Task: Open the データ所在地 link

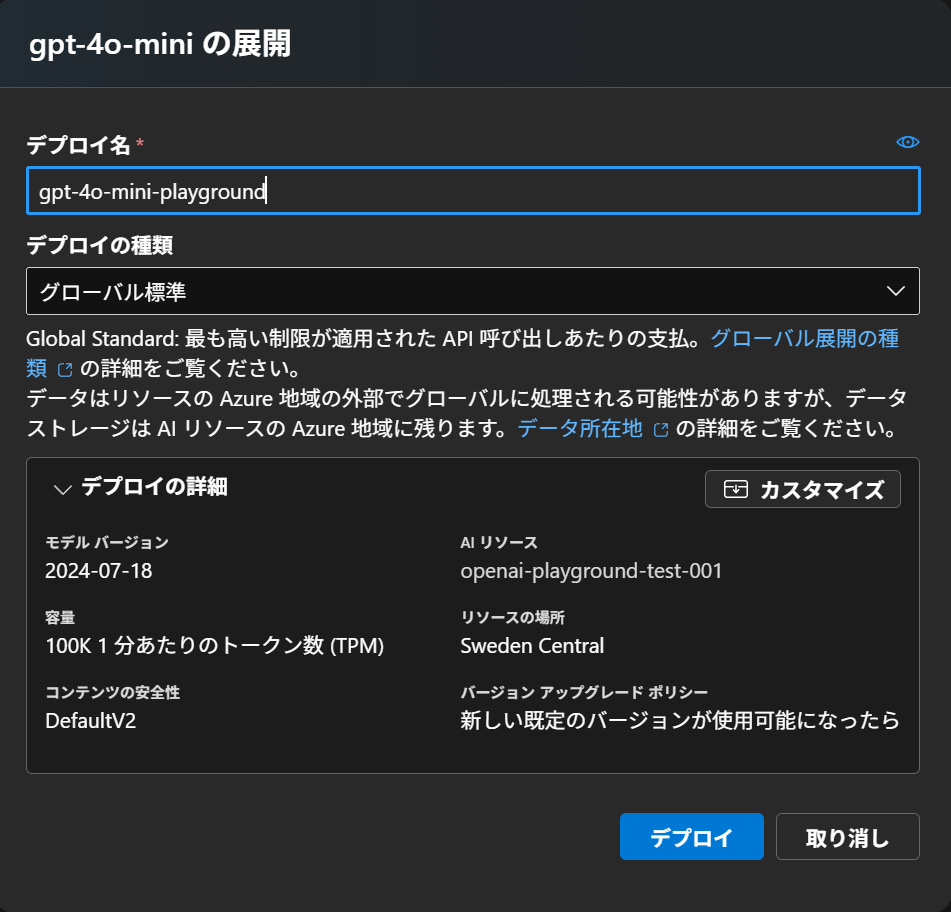Action: pos(579,429)
